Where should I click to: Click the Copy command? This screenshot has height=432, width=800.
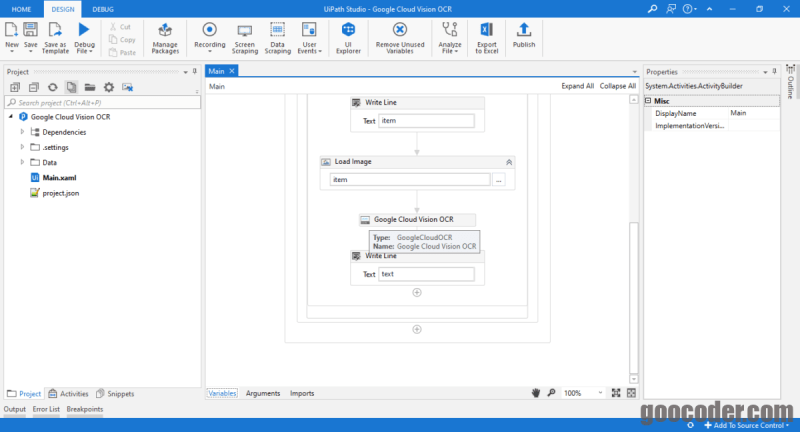click(122, 40)
